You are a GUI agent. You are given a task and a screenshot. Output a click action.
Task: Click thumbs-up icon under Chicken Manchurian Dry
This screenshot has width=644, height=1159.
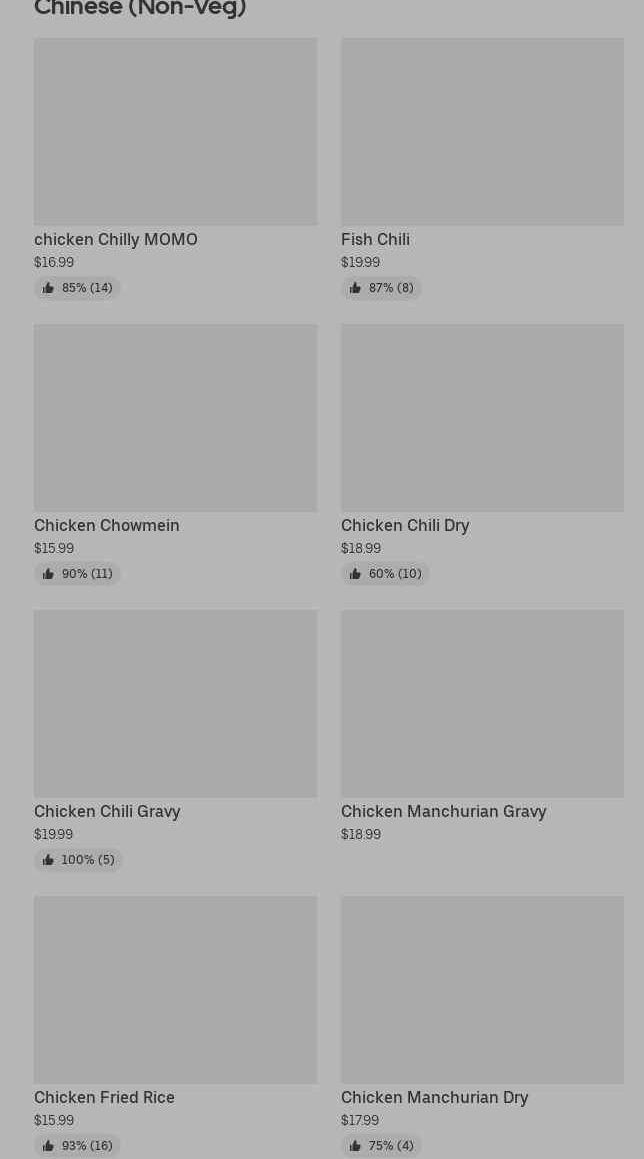pos(355,1146)
